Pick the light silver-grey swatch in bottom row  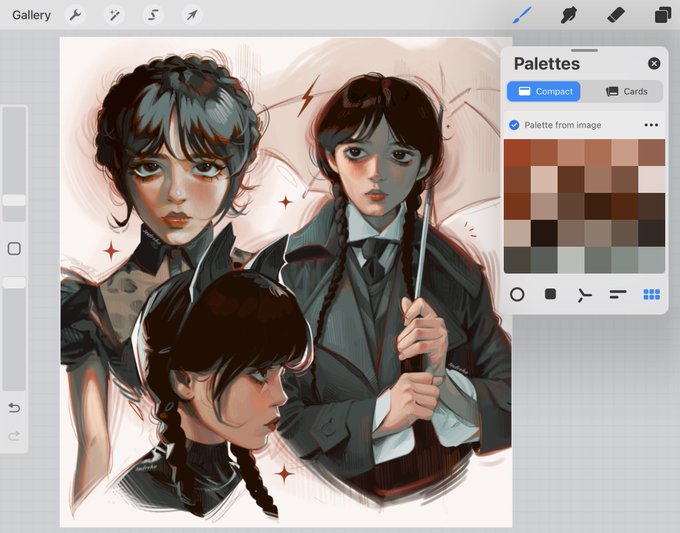point(571,260)
